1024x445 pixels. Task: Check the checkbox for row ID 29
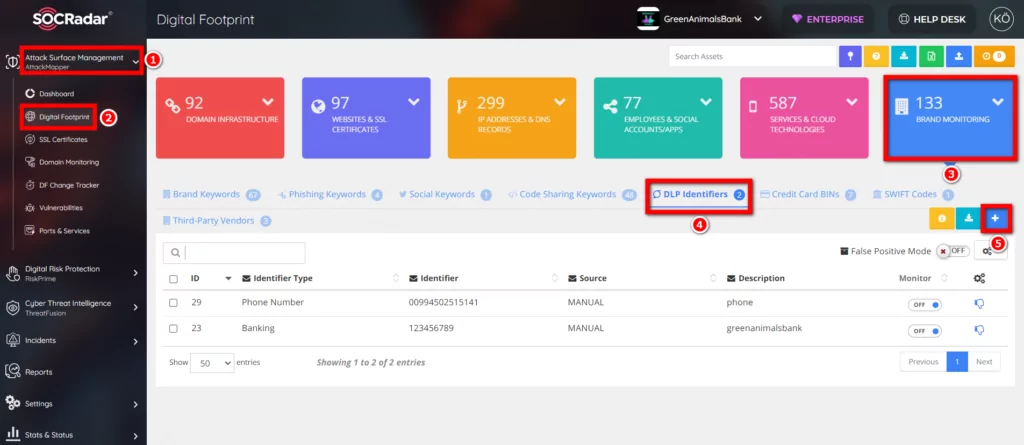[173, 303]
